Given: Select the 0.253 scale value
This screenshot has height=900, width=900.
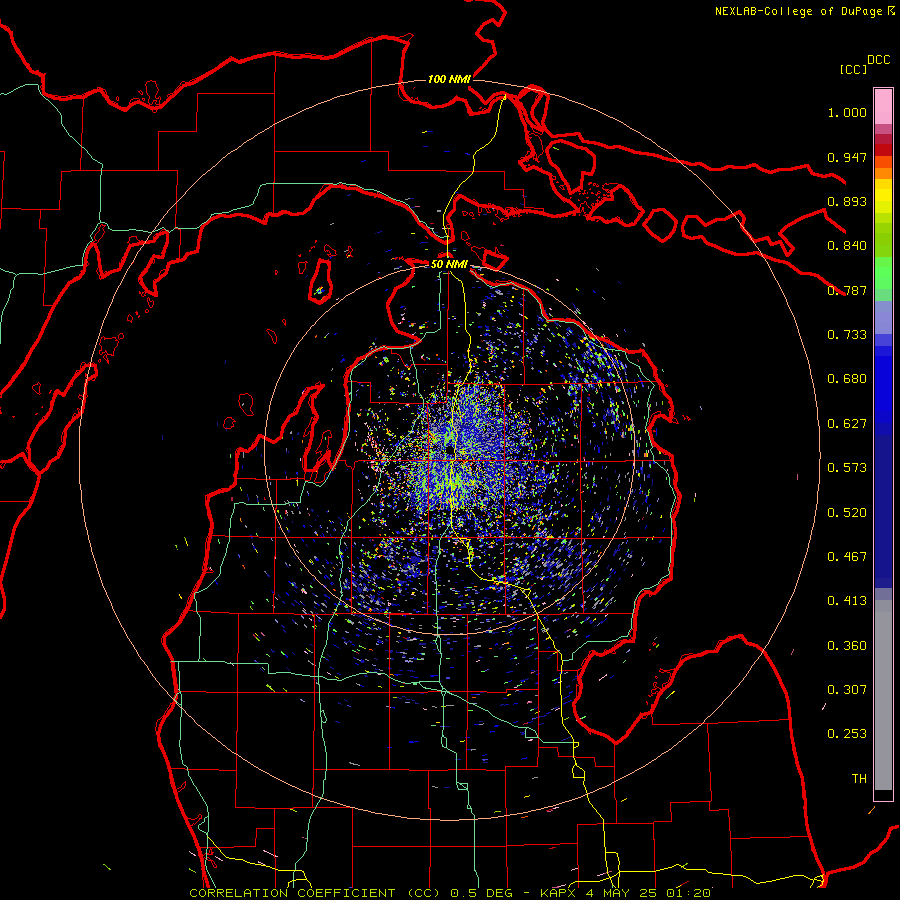Looking at the screenshot, I should tap(847, 734).
